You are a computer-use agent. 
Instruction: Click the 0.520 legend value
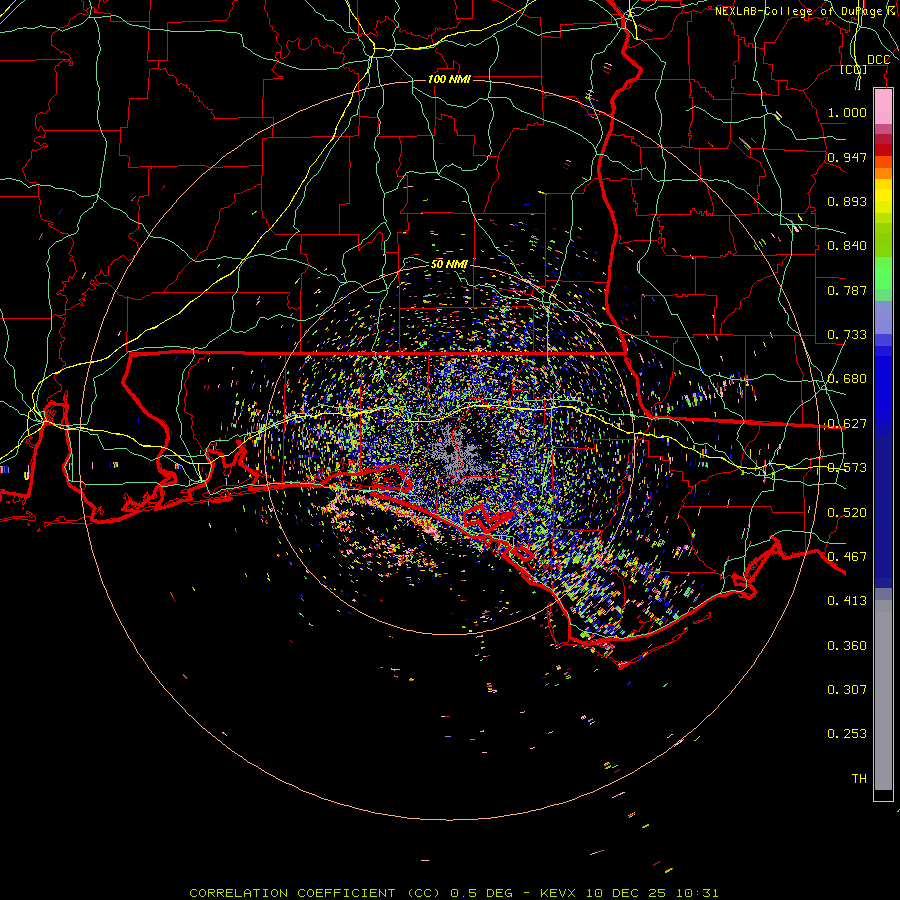click(847, 513)
